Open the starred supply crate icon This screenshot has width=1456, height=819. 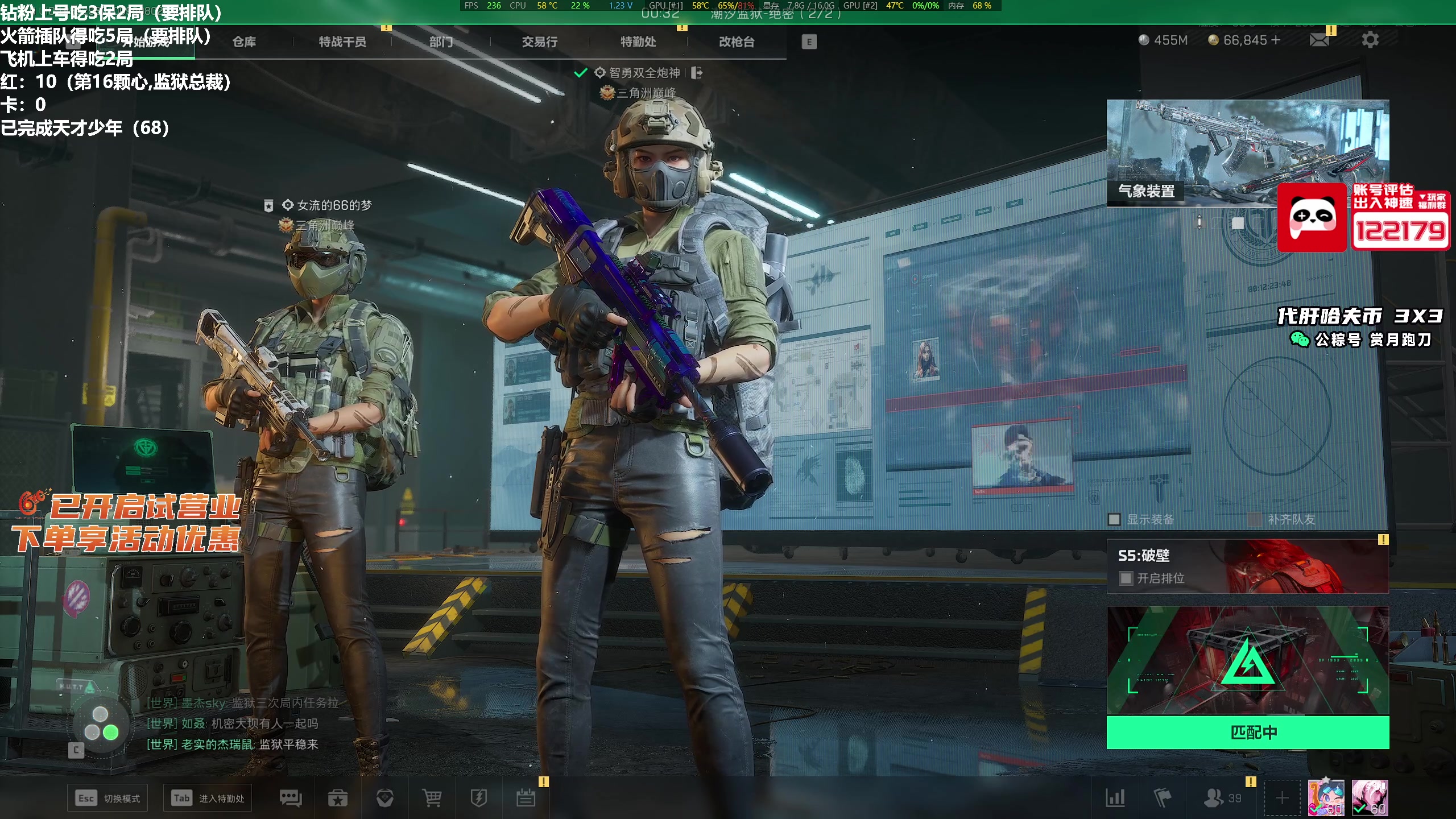click(338, 799)
